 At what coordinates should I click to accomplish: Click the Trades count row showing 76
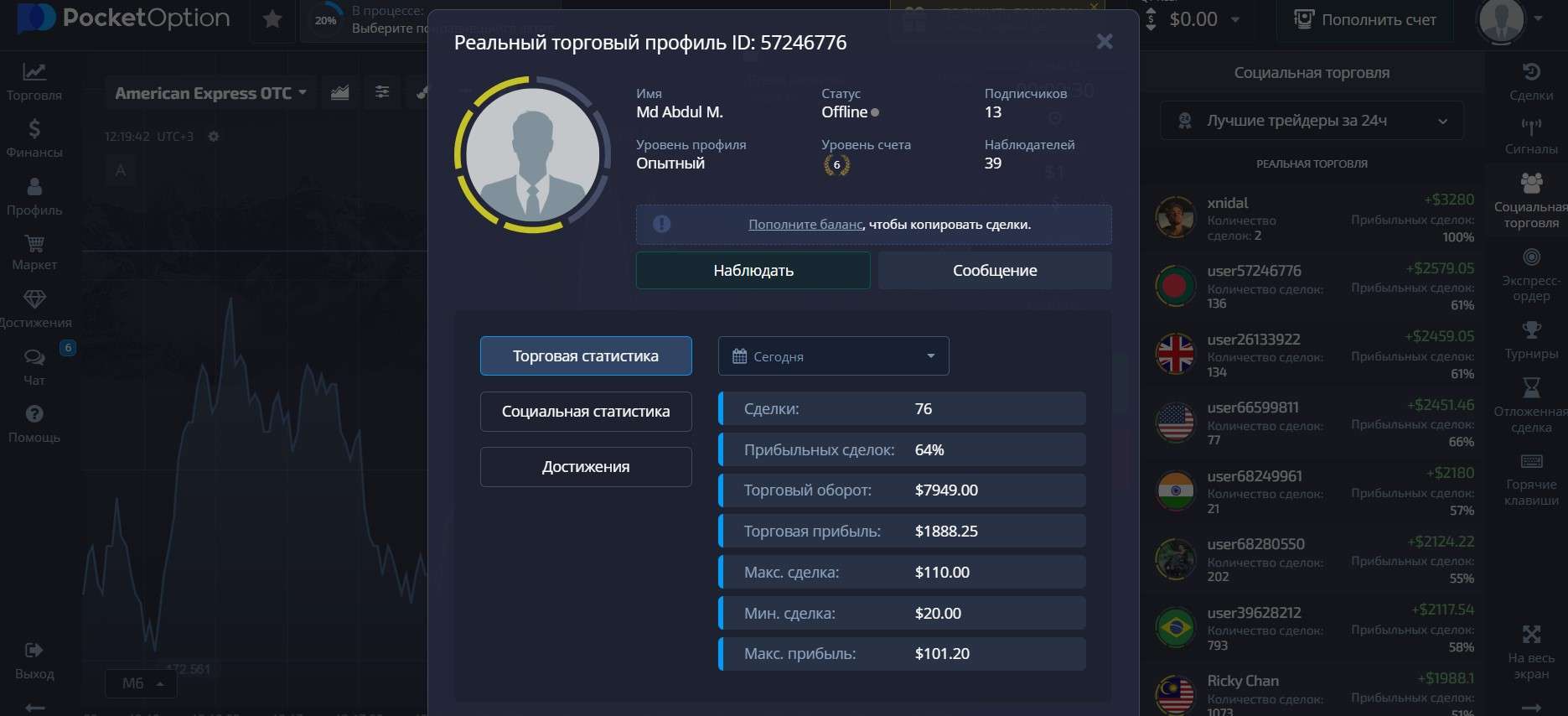tap(902, 409)
